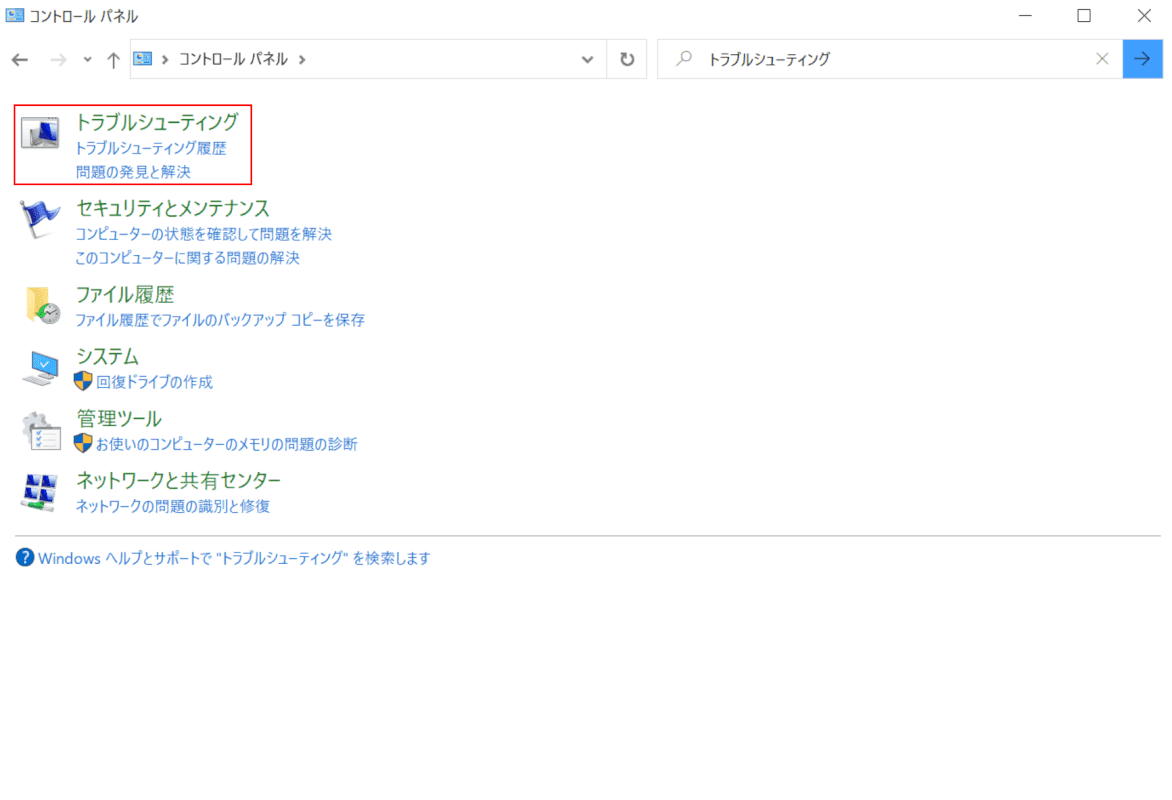The width and height of the screenshot is (1172, 800).
Task: Open ファイル履歴 heading link
Action: click(125, 295)
